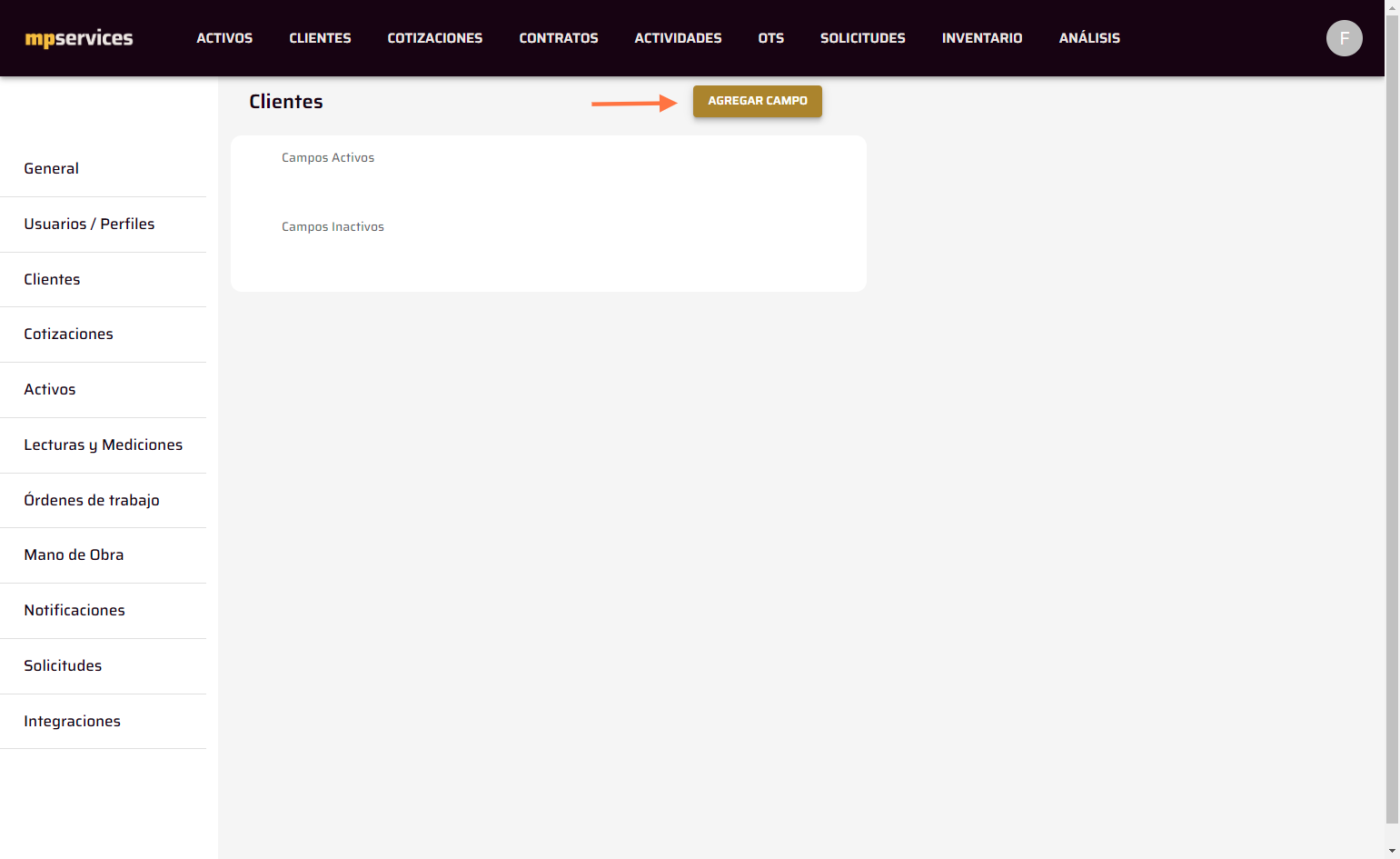This screenshot has height=859, width=1400.
Task: Go to CLIENTES in top navigation
Action: coord(320,38)
